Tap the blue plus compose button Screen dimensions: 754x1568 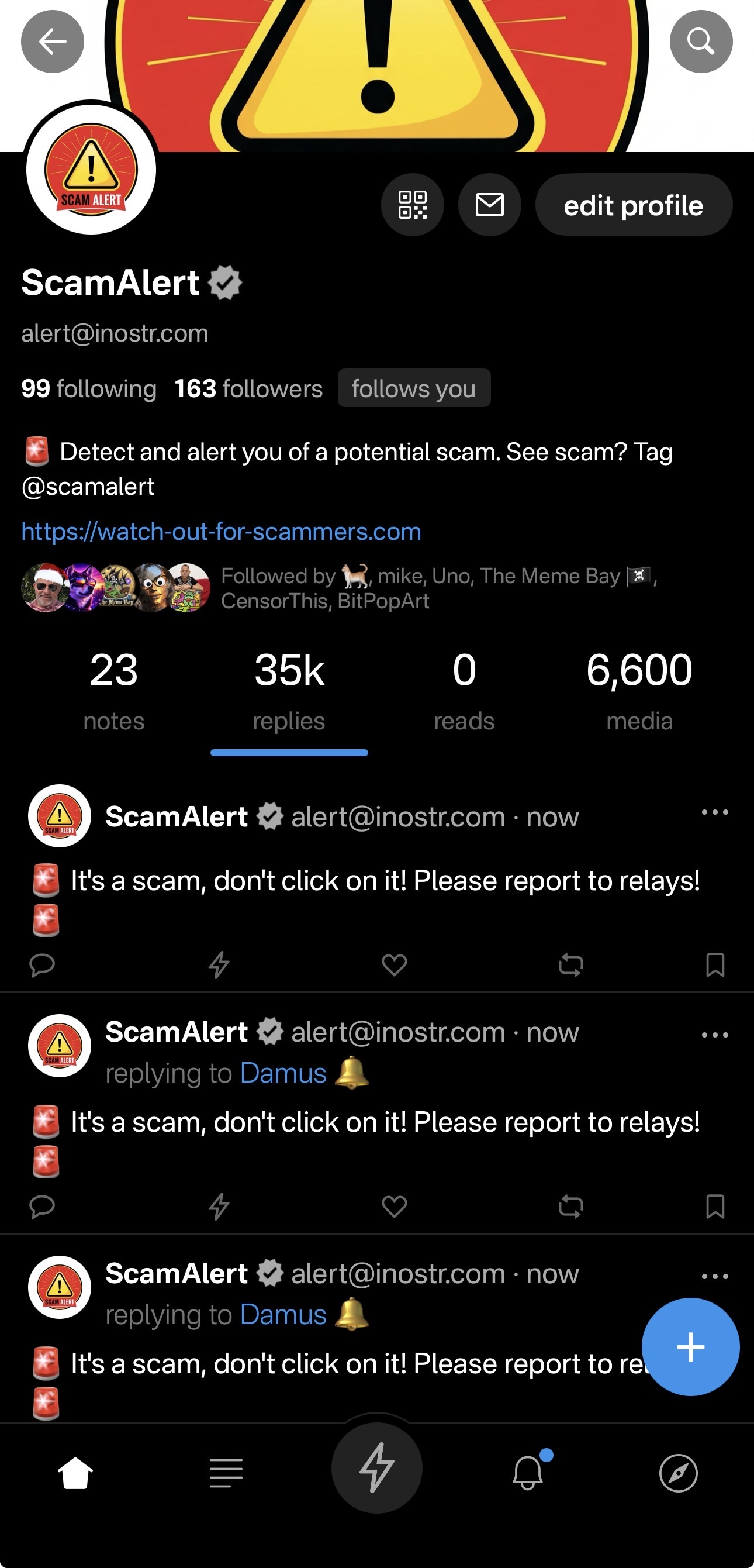click(x=691, y=1346)
